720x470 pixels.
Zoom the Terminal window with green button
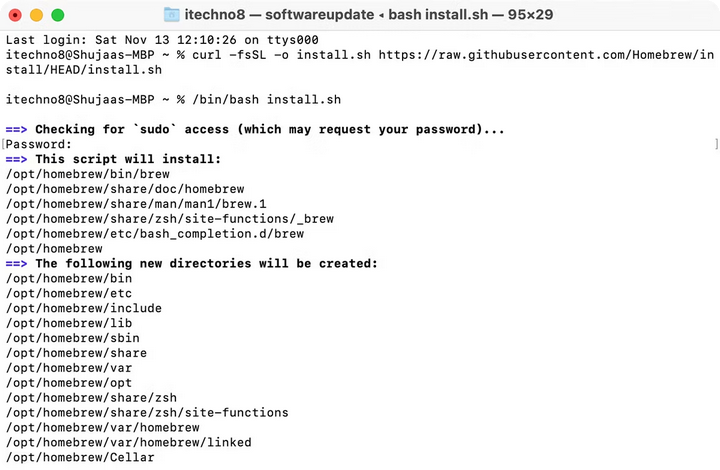57,15
